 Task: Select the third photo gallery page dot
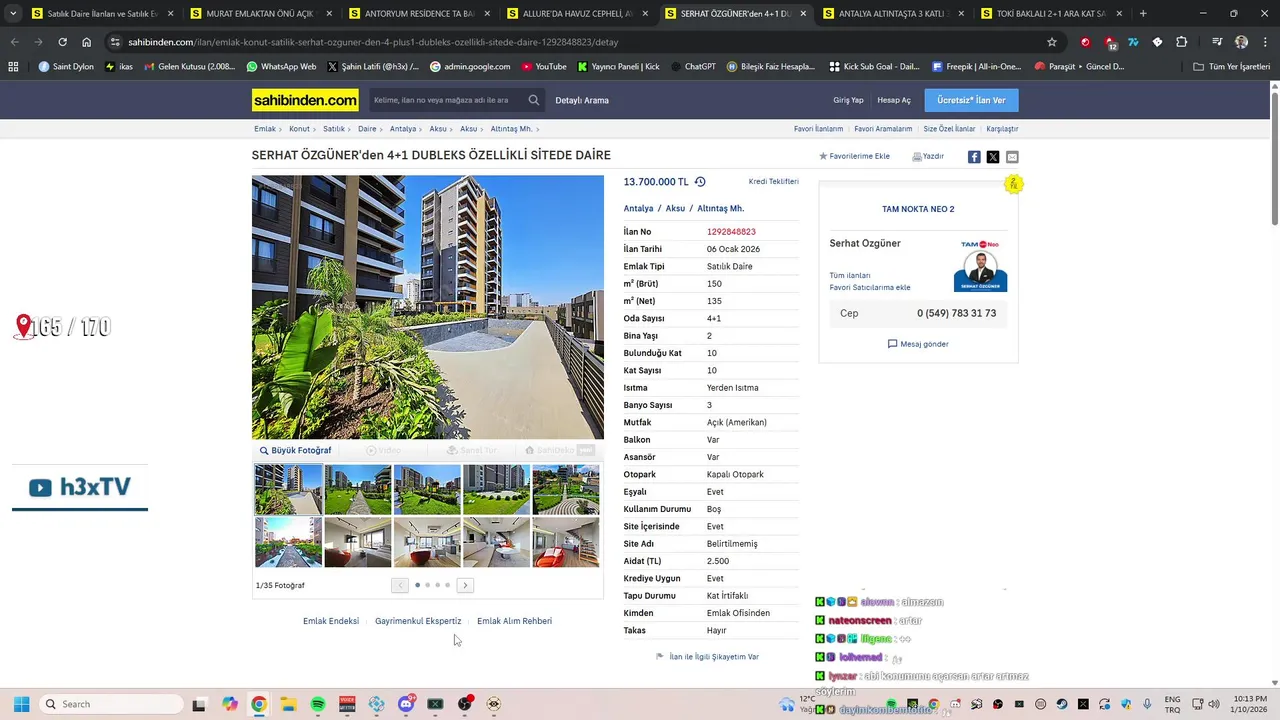point(437,585)
